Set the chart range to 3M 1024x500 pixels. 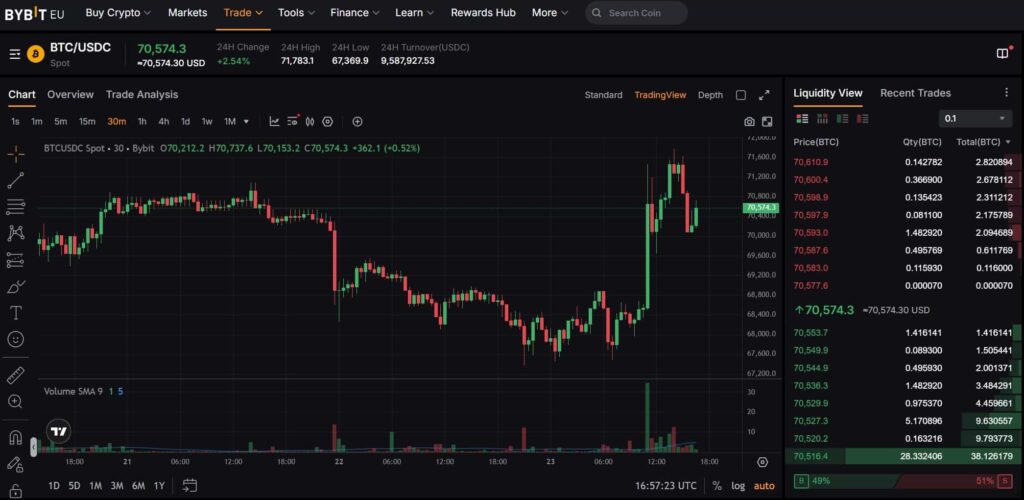117,486
